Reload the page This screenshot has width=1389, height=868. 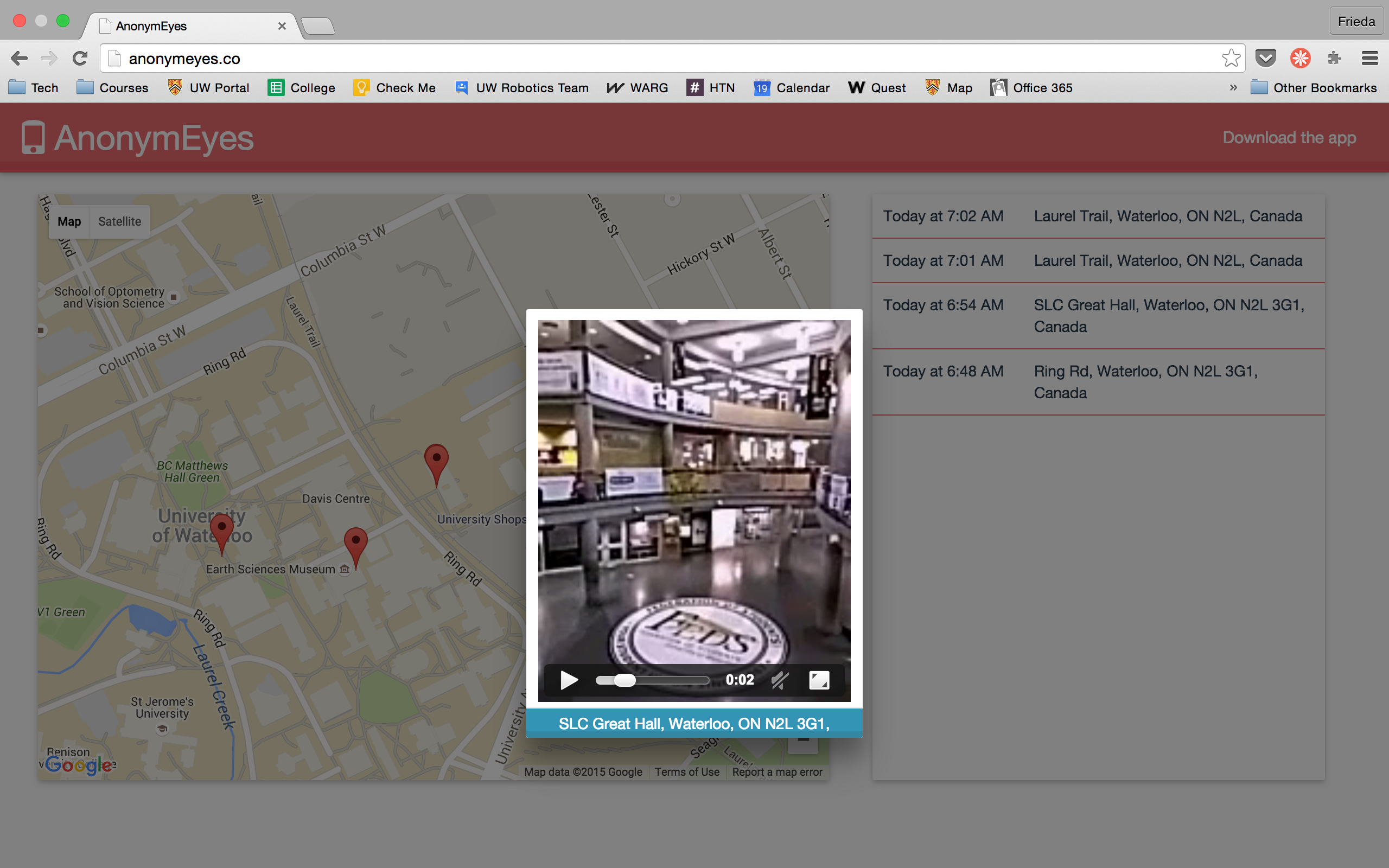pyautogui.click(x=80, y=58)
